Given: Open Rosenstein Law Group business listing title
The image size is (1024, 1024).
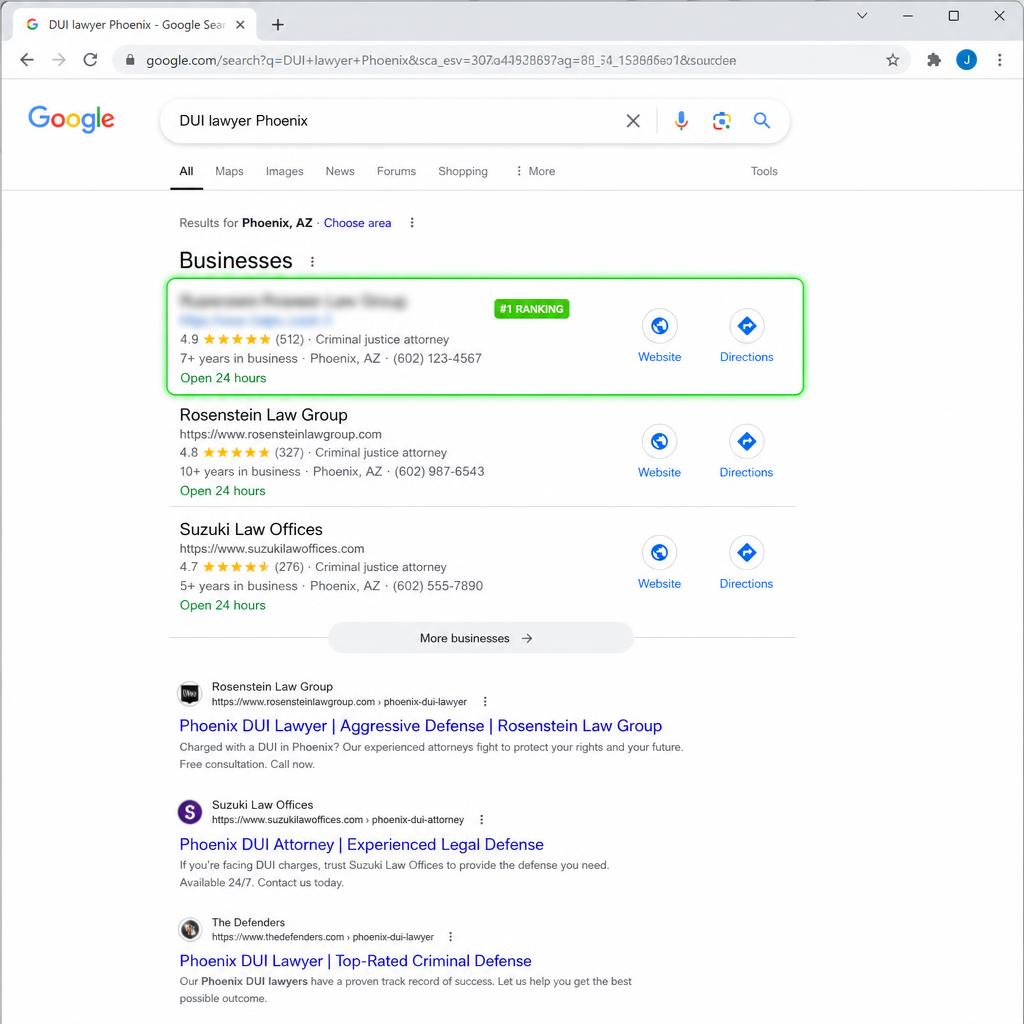Looking at the screenshot, I should click(x=263, y=415).
